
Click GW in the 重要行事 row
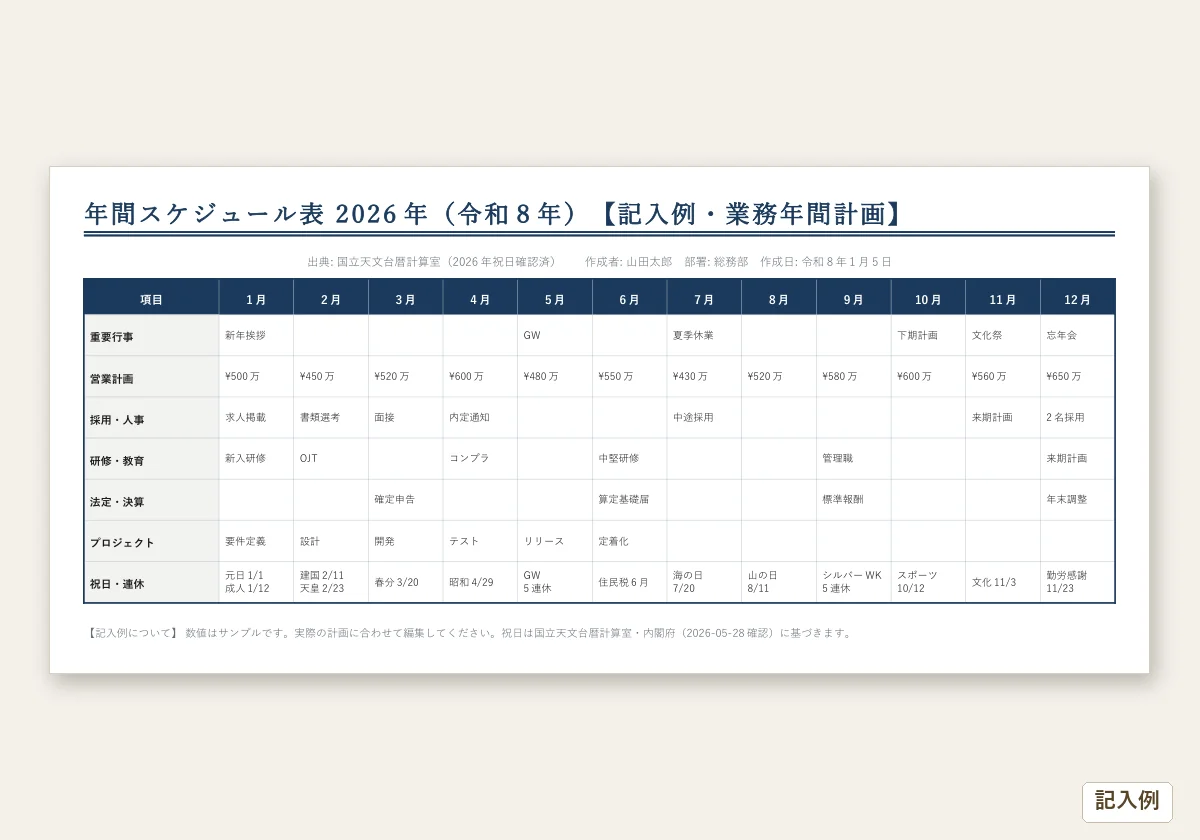tap(555, 336)
